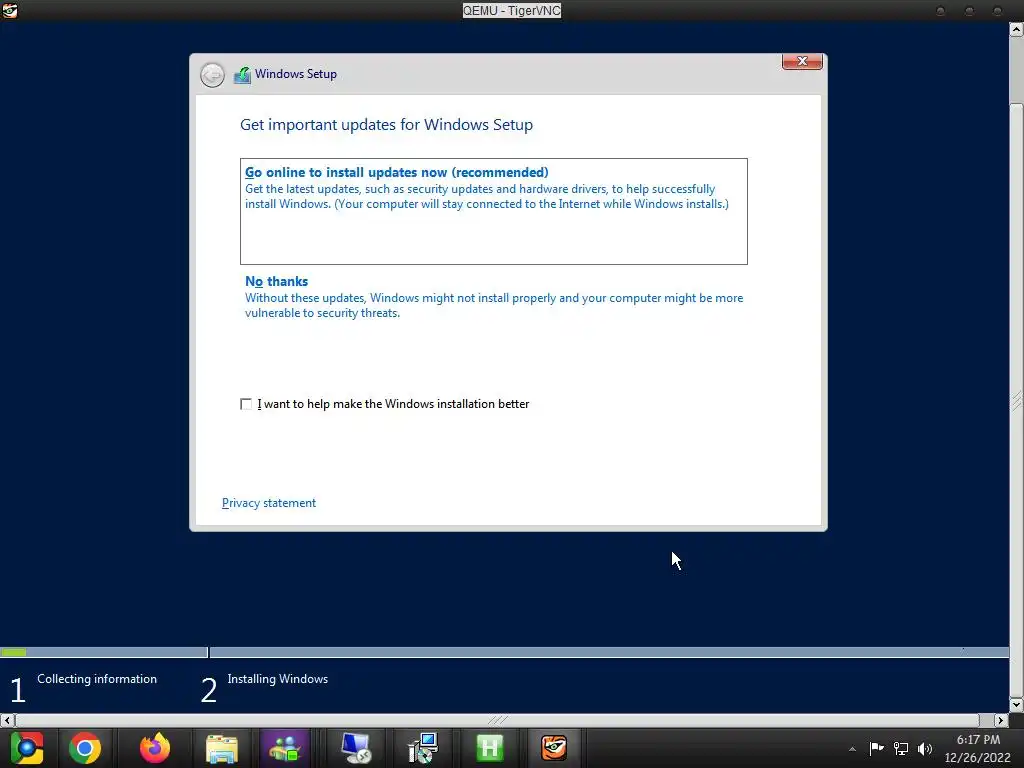1024x768 pixels.
Task: Open the volume speaker tray icon
Action: click(925, 748)
